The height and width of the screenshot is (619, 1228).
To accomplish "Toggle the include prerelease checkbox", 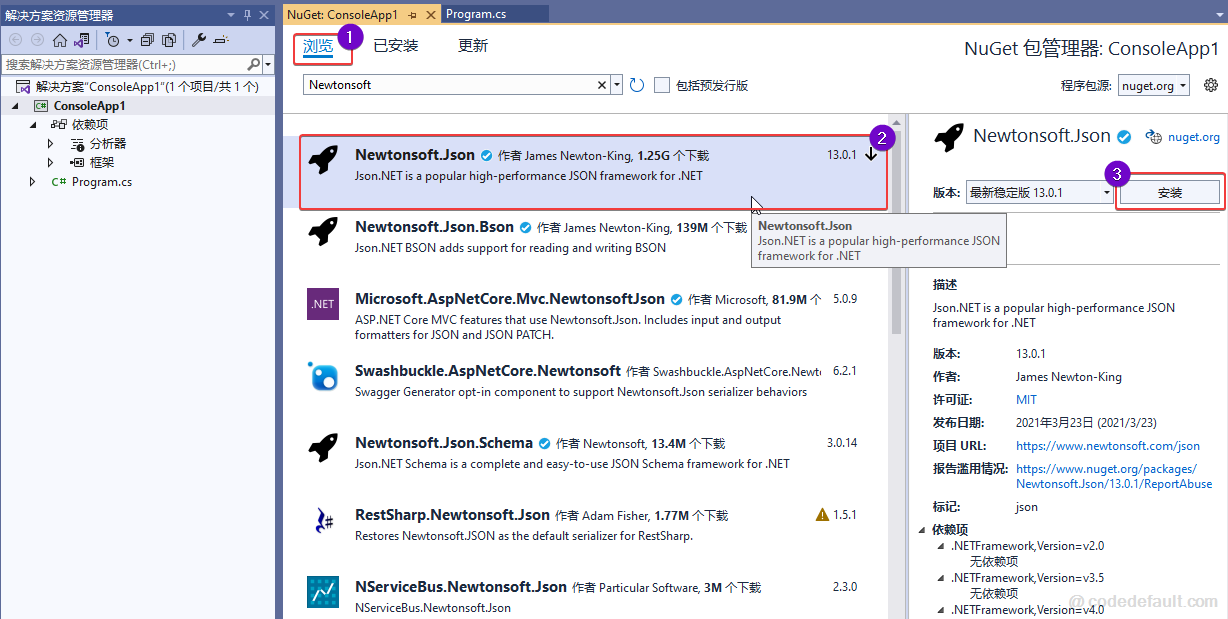I will pos(662,85).
